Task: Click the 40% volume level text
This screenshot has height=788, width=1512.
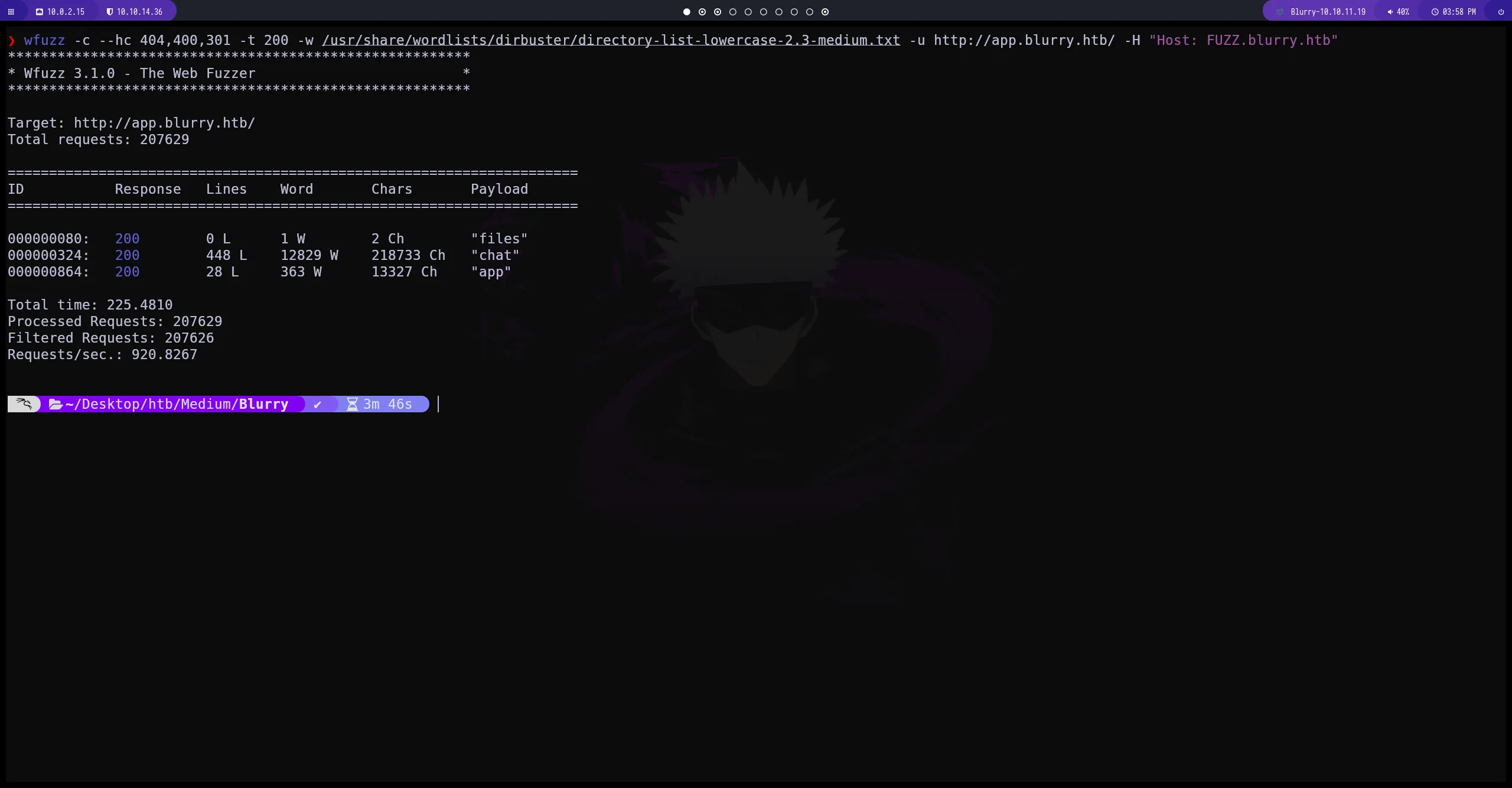Action: 1403,12
